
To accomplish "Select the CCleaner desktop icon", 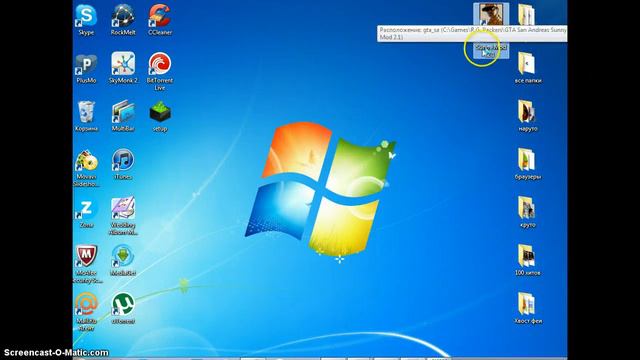I will point(160,16).
